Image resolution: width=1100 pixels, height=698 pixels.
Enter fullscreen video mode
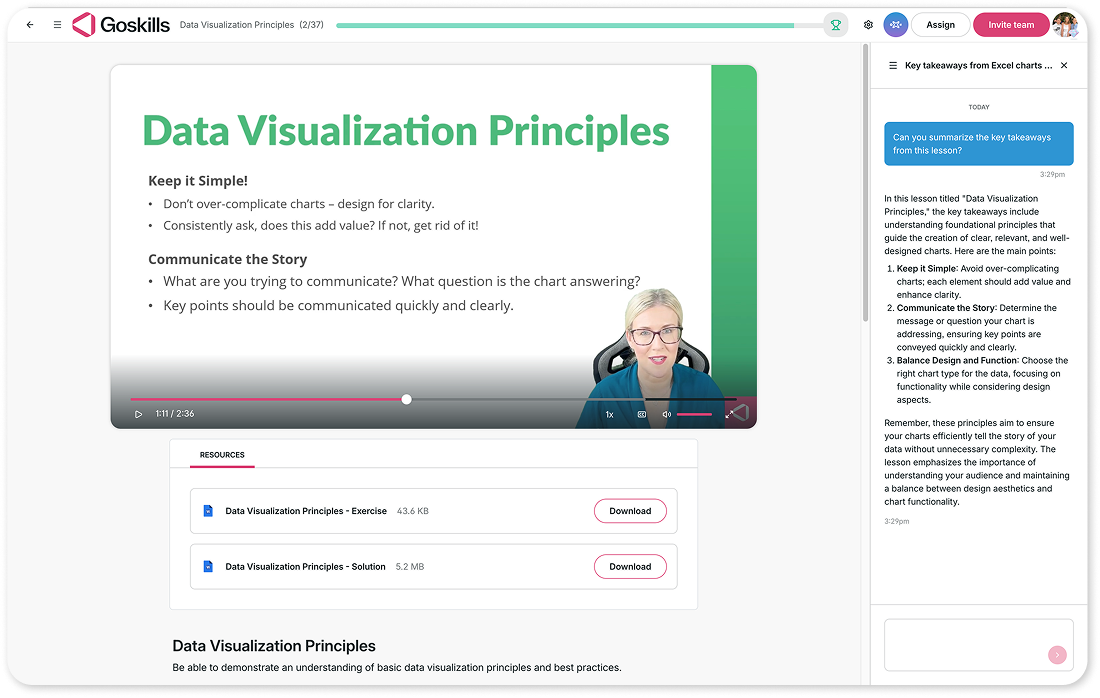pyautogui.click(x=730, y=415)
